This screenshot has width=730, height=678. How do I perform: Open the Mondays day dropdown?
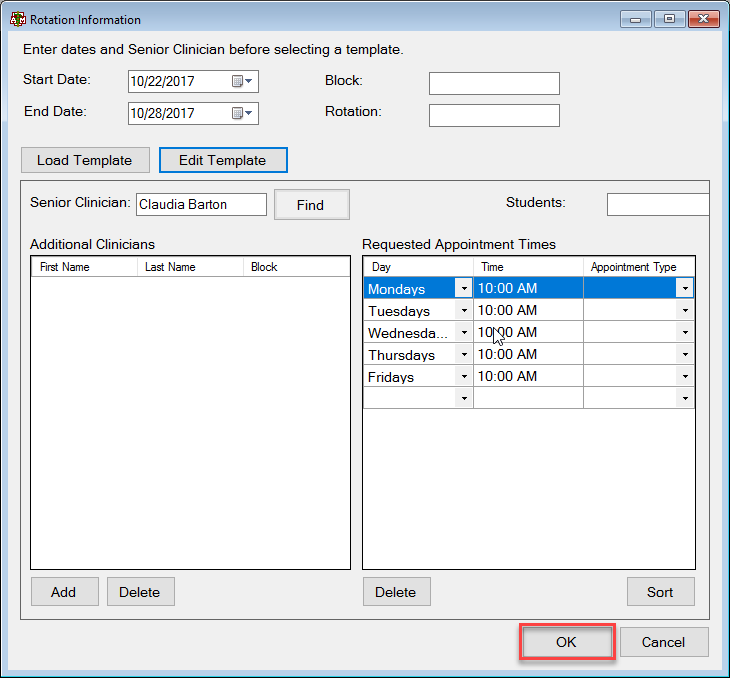click(464, 288)
